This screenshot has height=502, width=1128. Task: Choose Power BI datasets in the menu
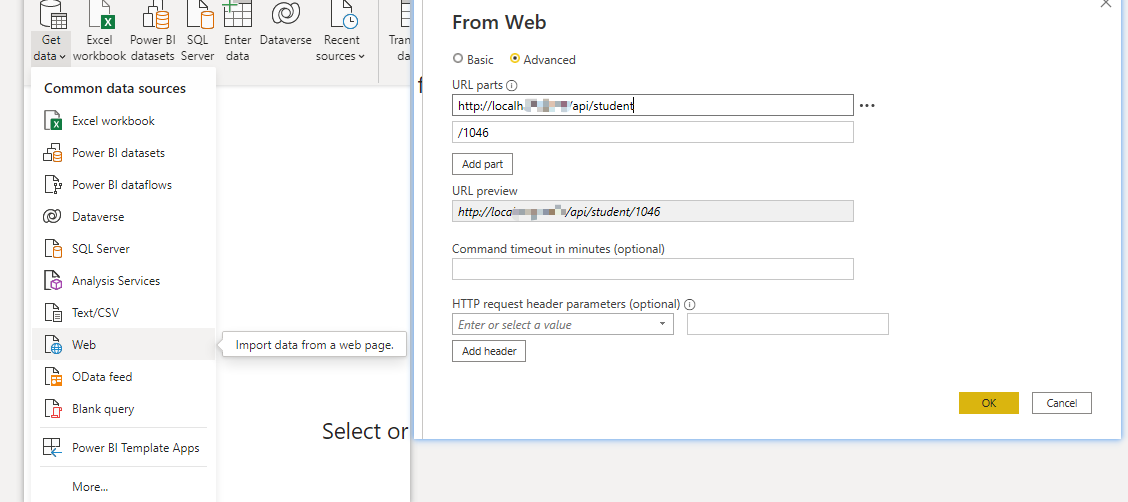tap(123, 152)
